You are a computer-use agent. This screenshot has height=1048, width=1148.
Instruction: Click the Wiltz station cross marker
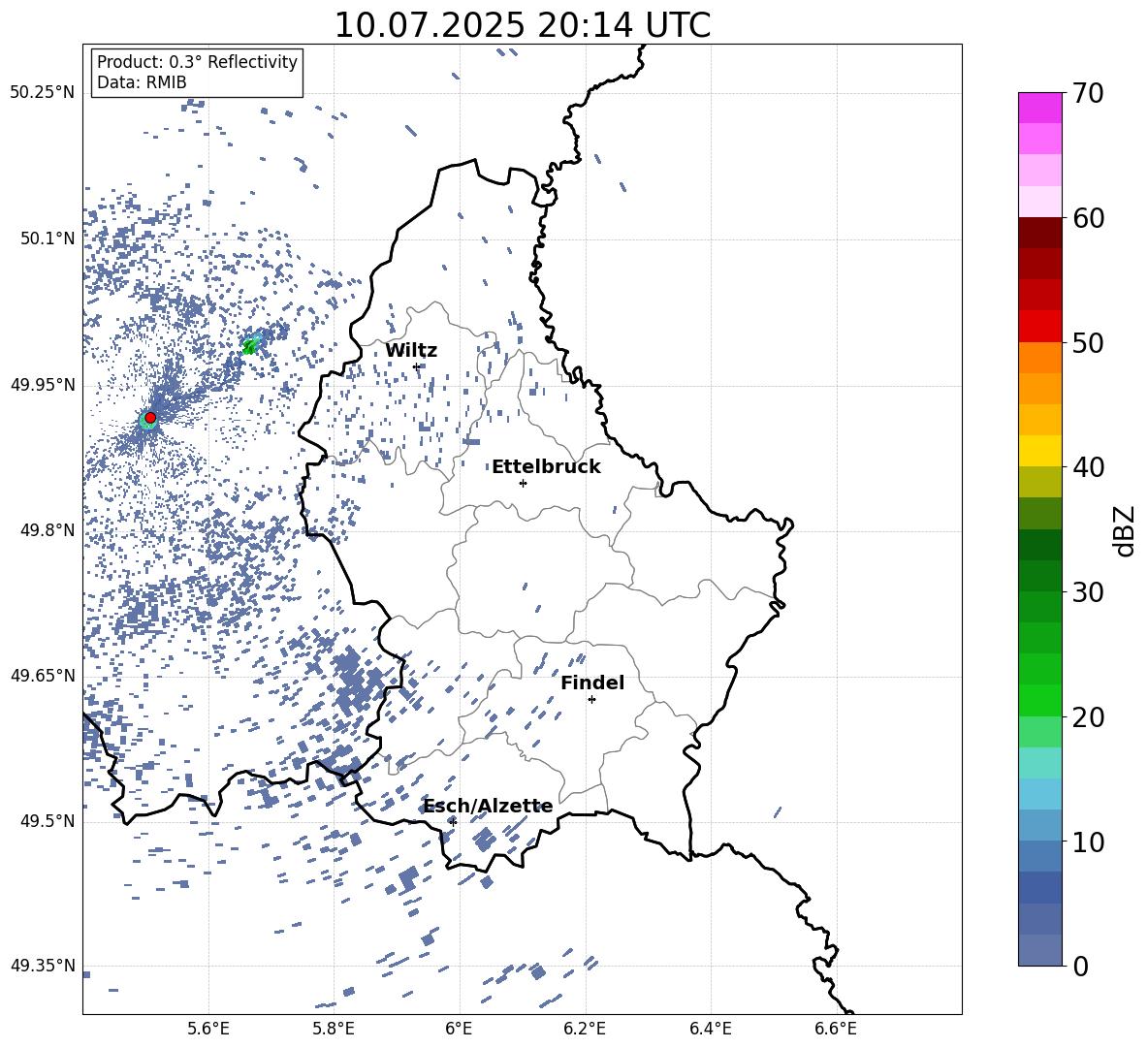[x=417, y=366]
